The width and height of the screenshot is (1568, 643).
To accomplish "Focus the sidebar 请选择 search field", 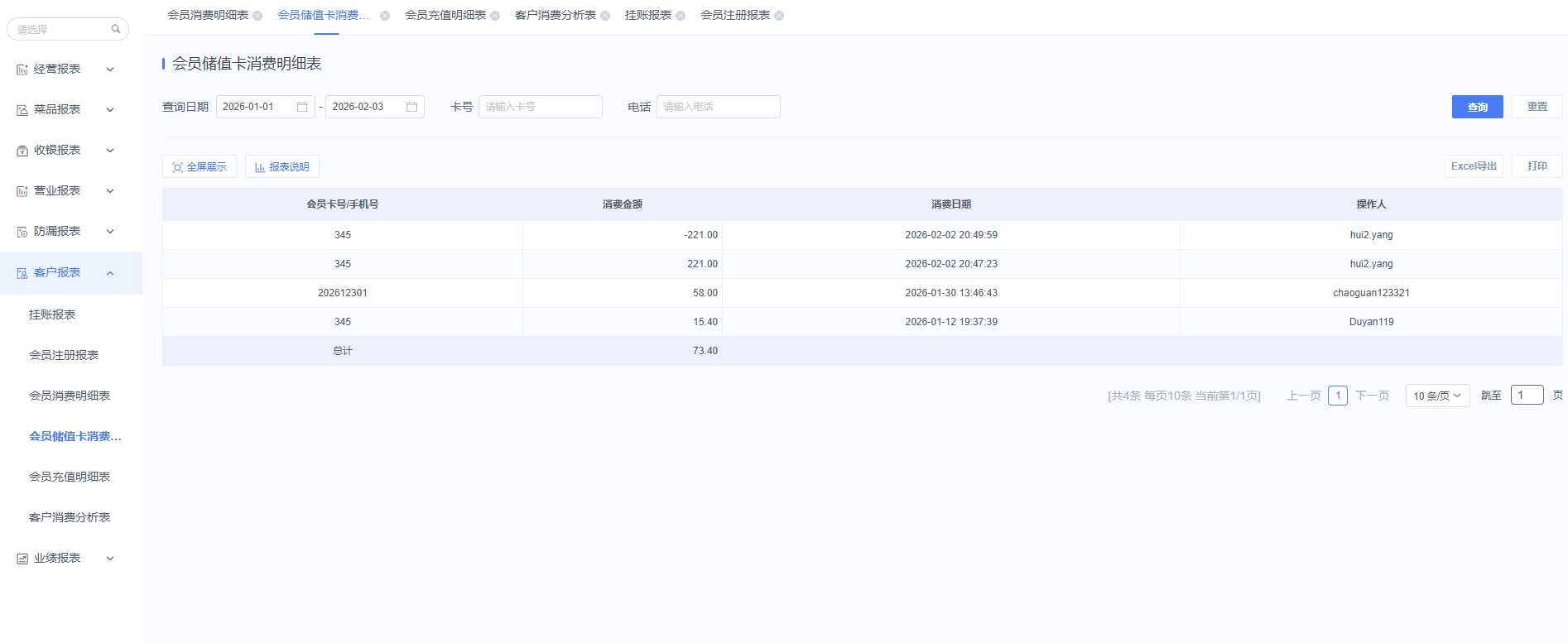I will [x=68, y=29].
